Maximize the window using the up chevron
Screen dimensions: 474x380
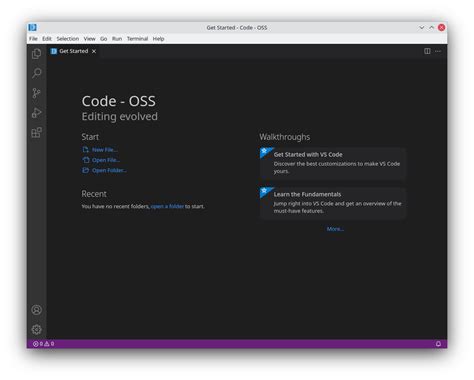(431, 27)
